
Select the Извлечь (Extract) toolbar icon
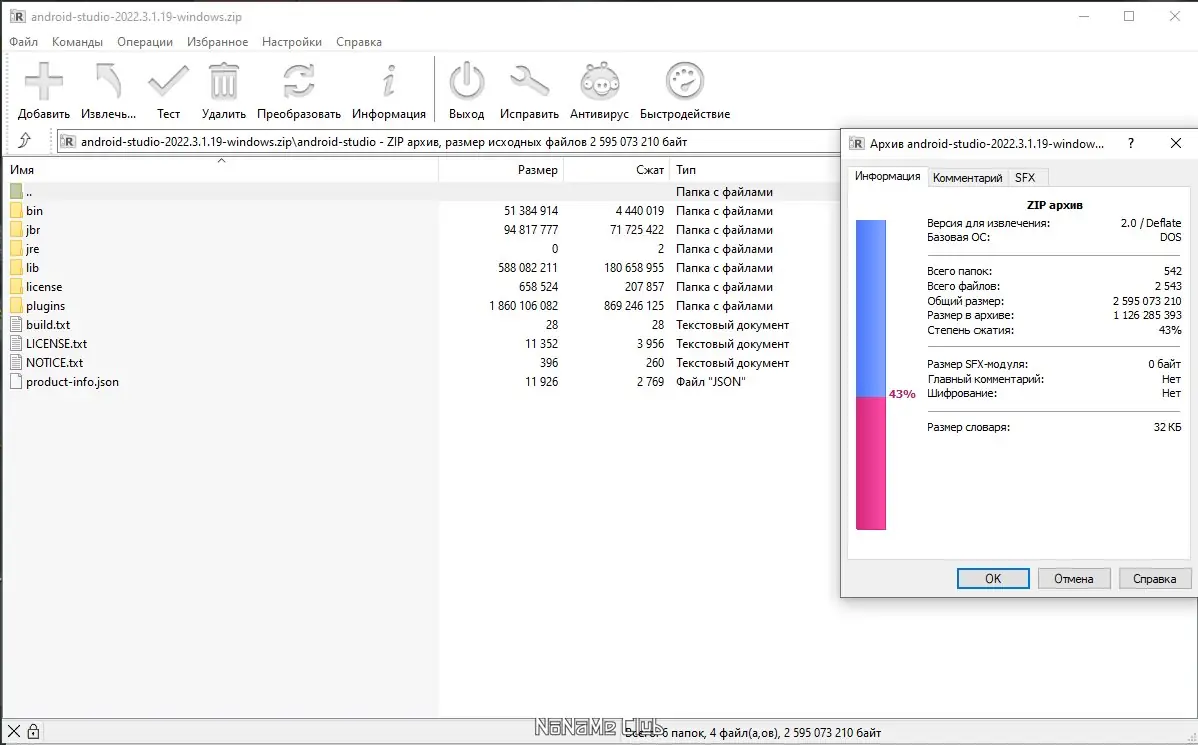point(107,82)
